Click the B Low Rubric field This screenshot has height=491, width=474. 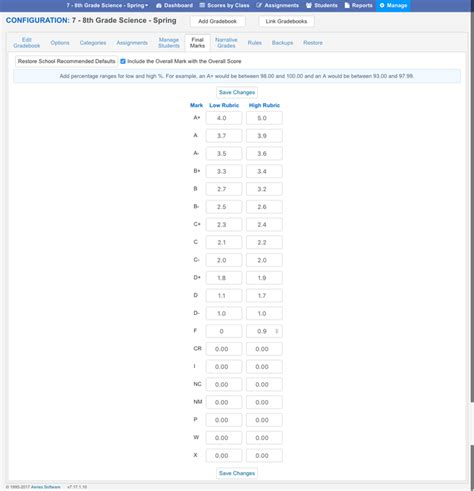coord(224,189)
